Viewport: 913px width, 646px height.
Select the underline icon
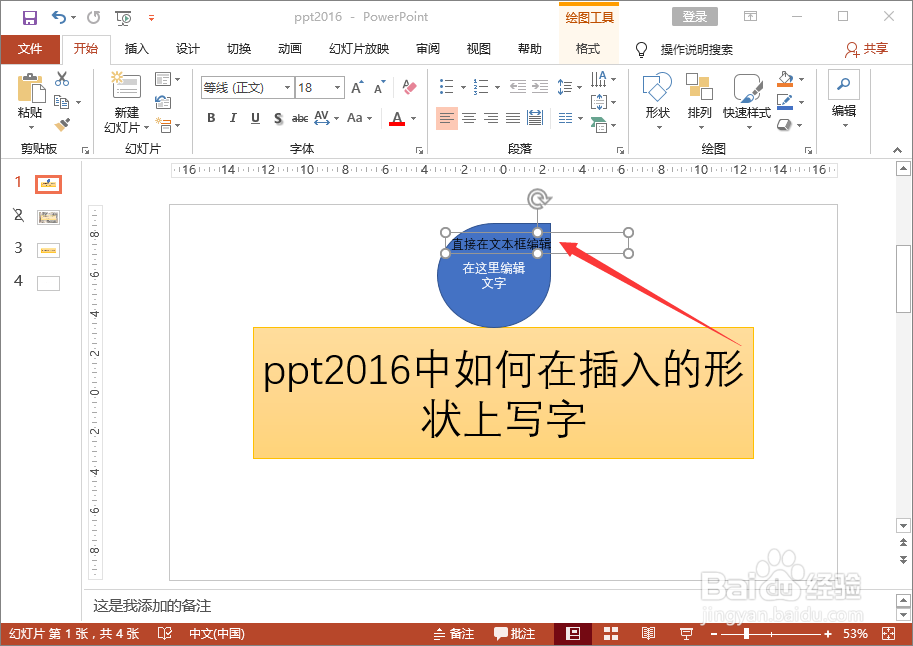(255, 117)
